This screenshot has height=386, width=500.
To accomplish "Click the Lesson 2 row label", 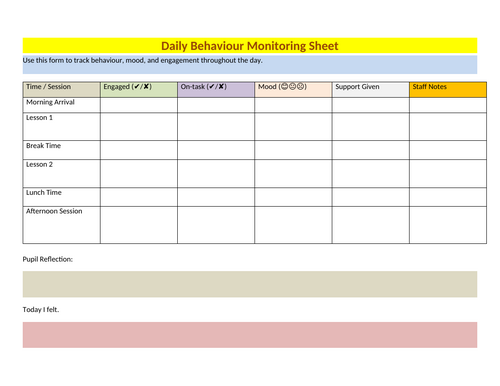I will coord(39,164).
